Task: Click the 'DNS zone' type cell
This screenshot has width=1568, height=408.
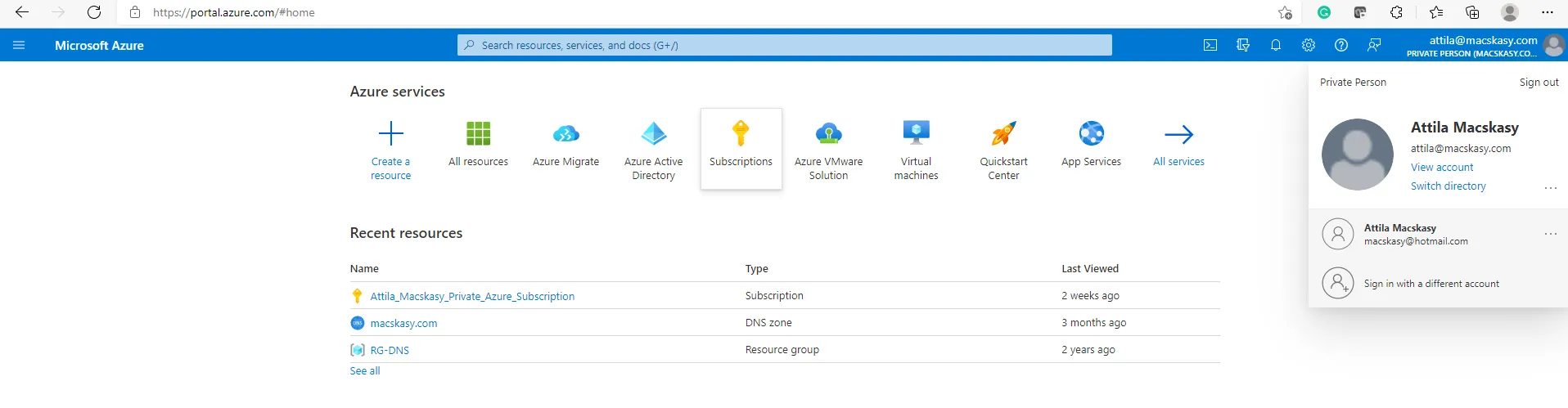Action: click(x=768, y=323)
